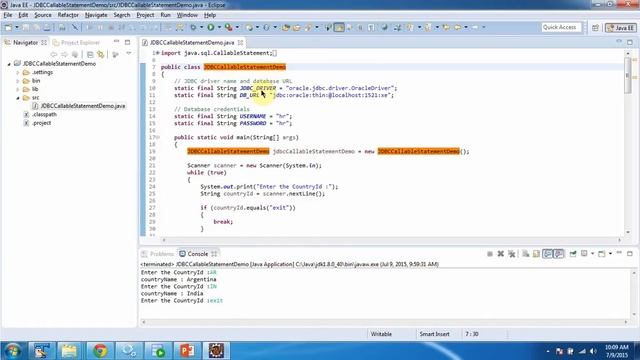The height and width of the screenshot is (360, 640).
Task: Open File Explorer from the taskbar
Action: (69, 351)
